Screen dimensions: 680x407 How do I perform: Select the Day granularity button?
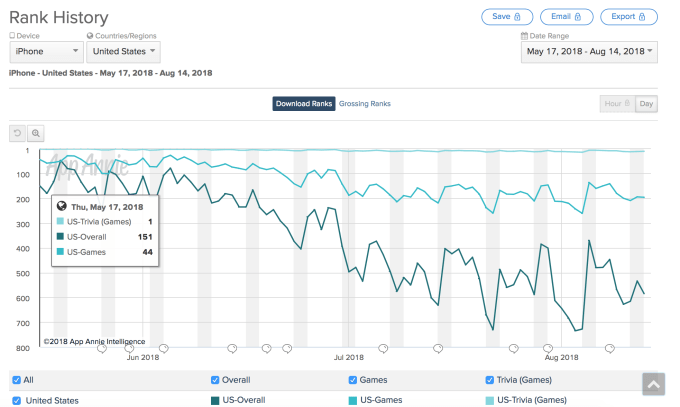click(646, 103)
